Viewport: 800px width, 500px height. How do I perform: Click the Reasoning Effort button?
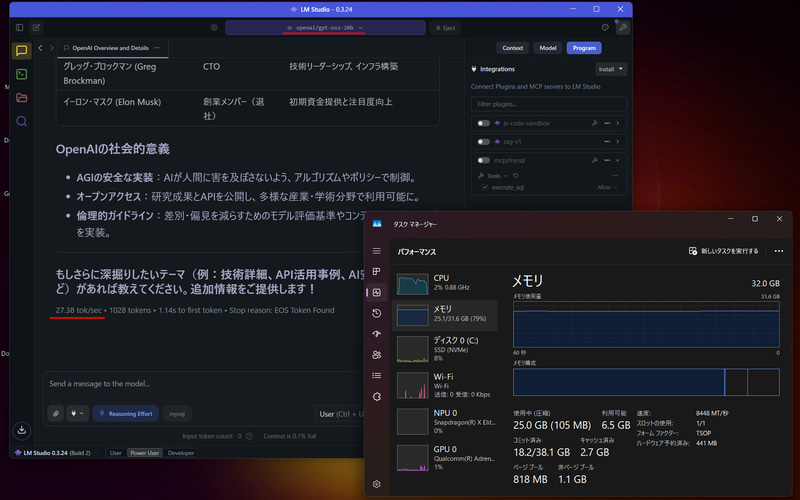pos(126,413)
